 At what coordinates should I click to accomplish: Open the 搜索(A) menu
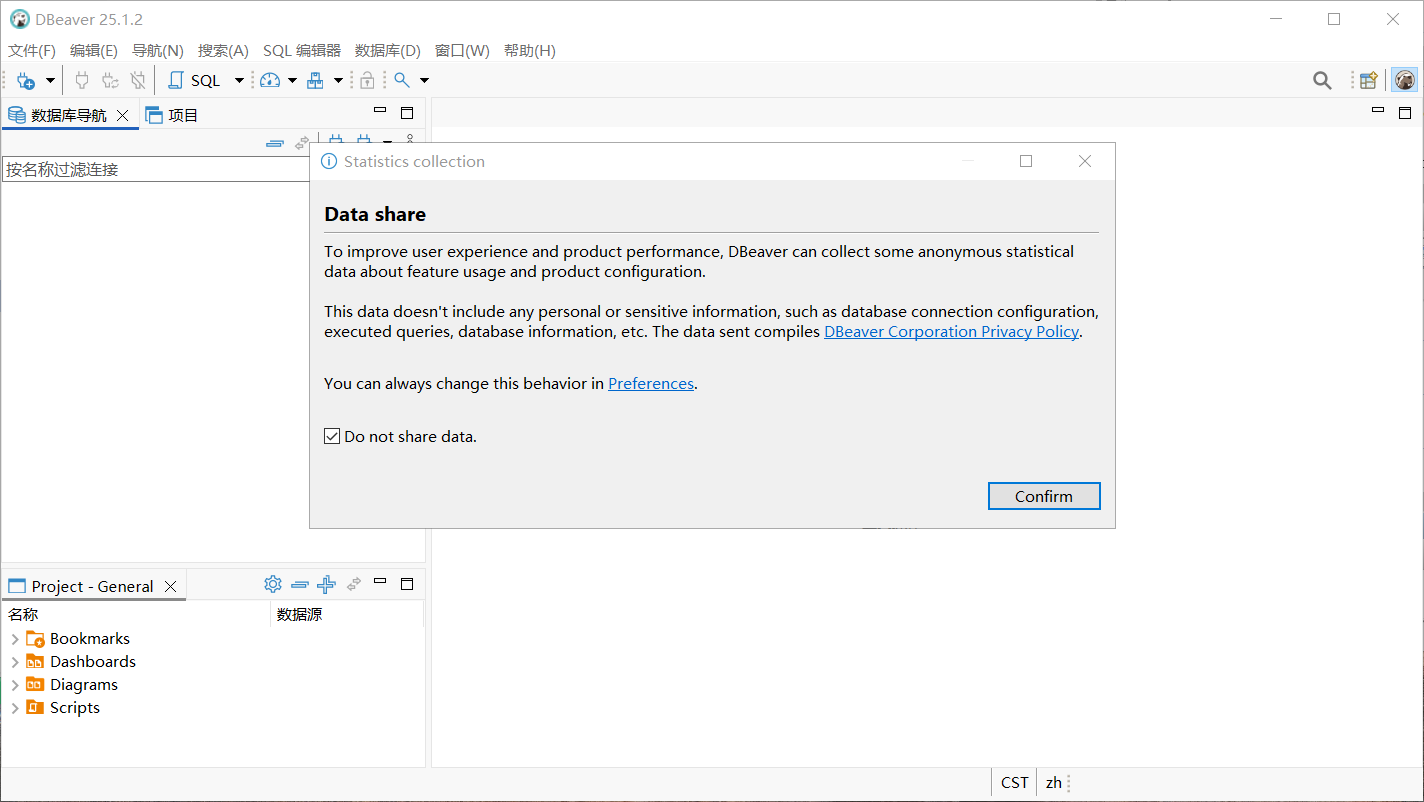(x=223, y=51)
